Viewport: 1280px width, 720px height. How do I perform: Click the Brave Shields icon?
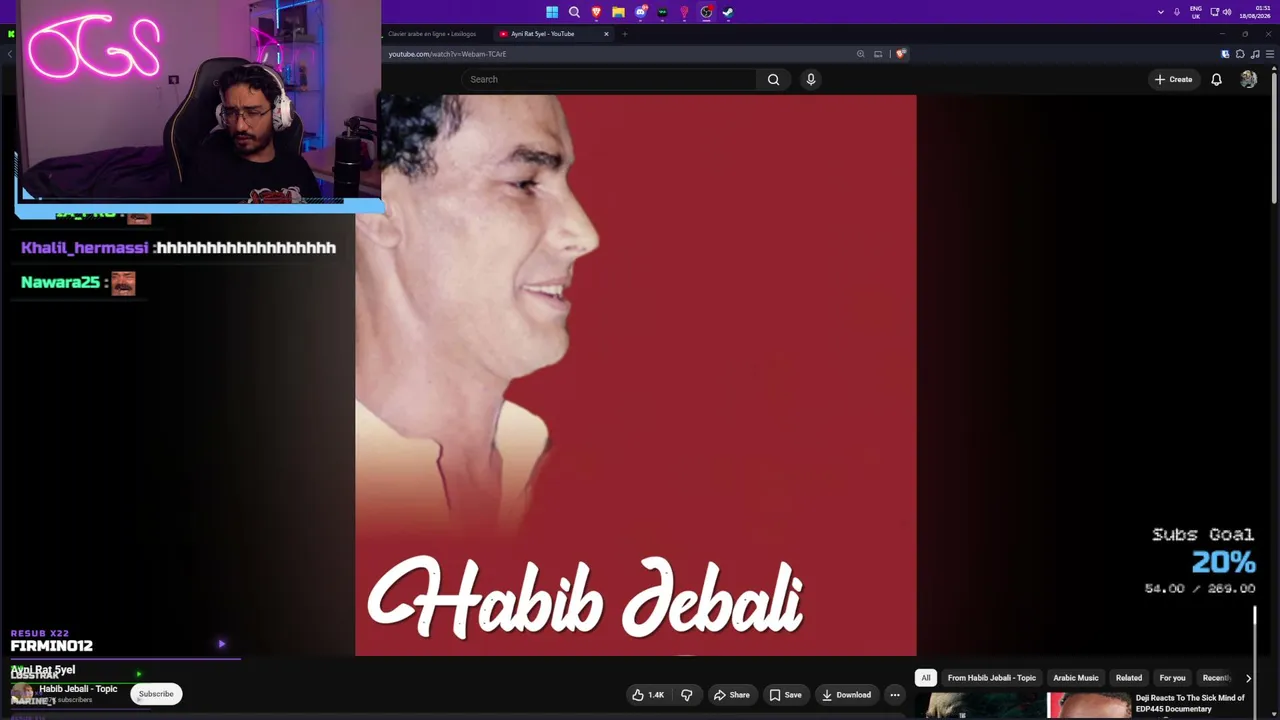(900, 54)
